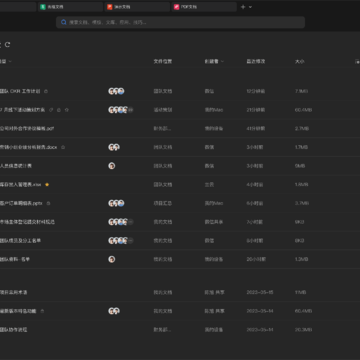Click the icon after the 2022-05-14 60.4MB file name

pyautogui.click(x=42, y=311)
